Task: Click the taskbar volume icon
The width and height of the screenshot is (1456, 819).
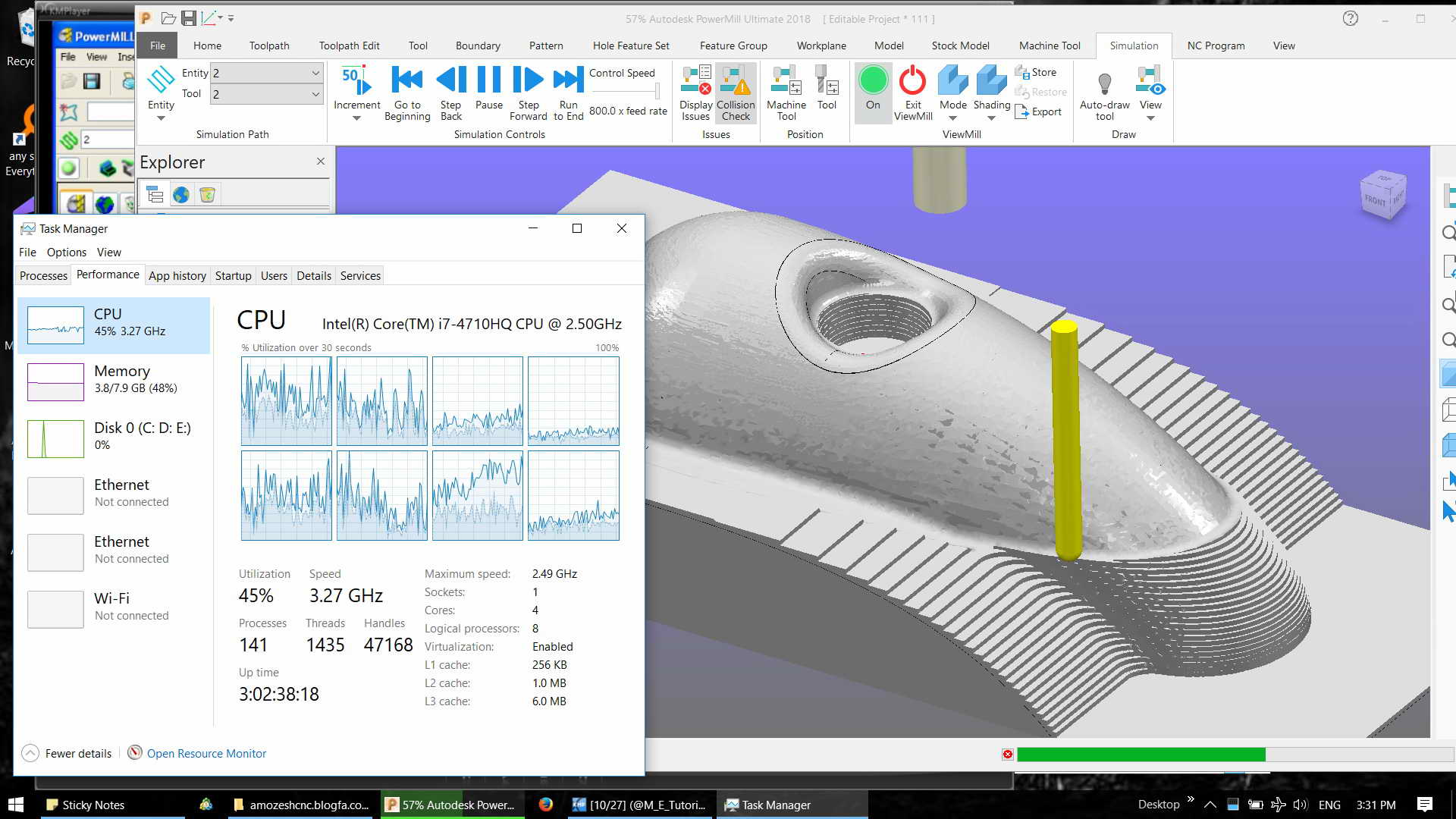Action: click(x=1301, y=805)
